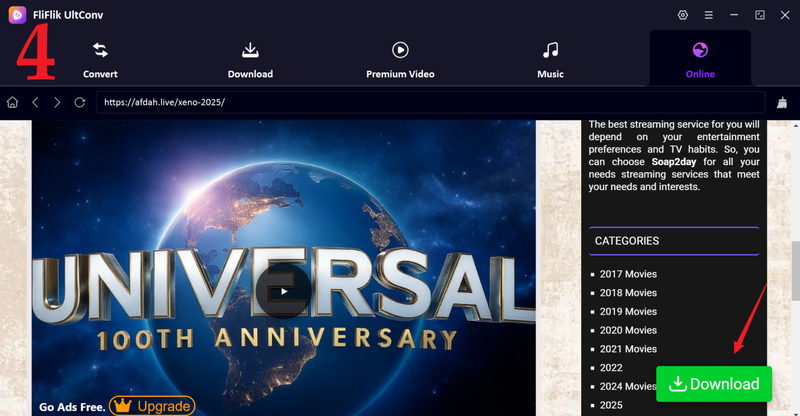Open the Music tab
The image size is (800, 416).
[x=550, y=60]
